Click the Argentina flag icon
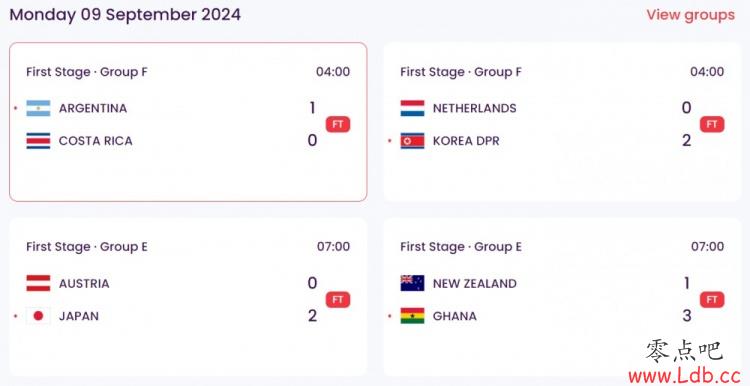The image size is (750, 386). [38, 108]
